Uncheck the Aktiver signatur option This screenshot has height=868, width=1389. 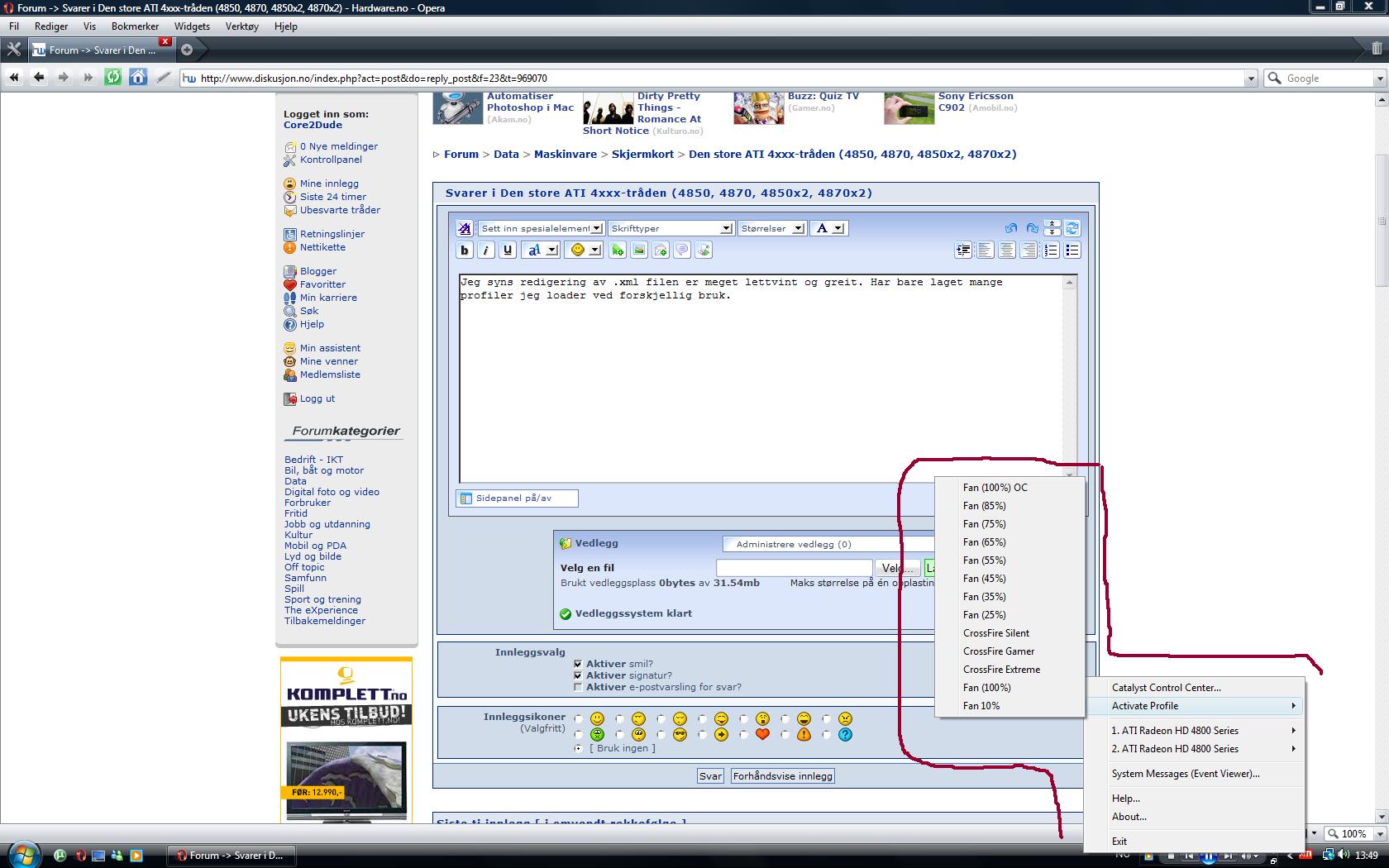578,675
